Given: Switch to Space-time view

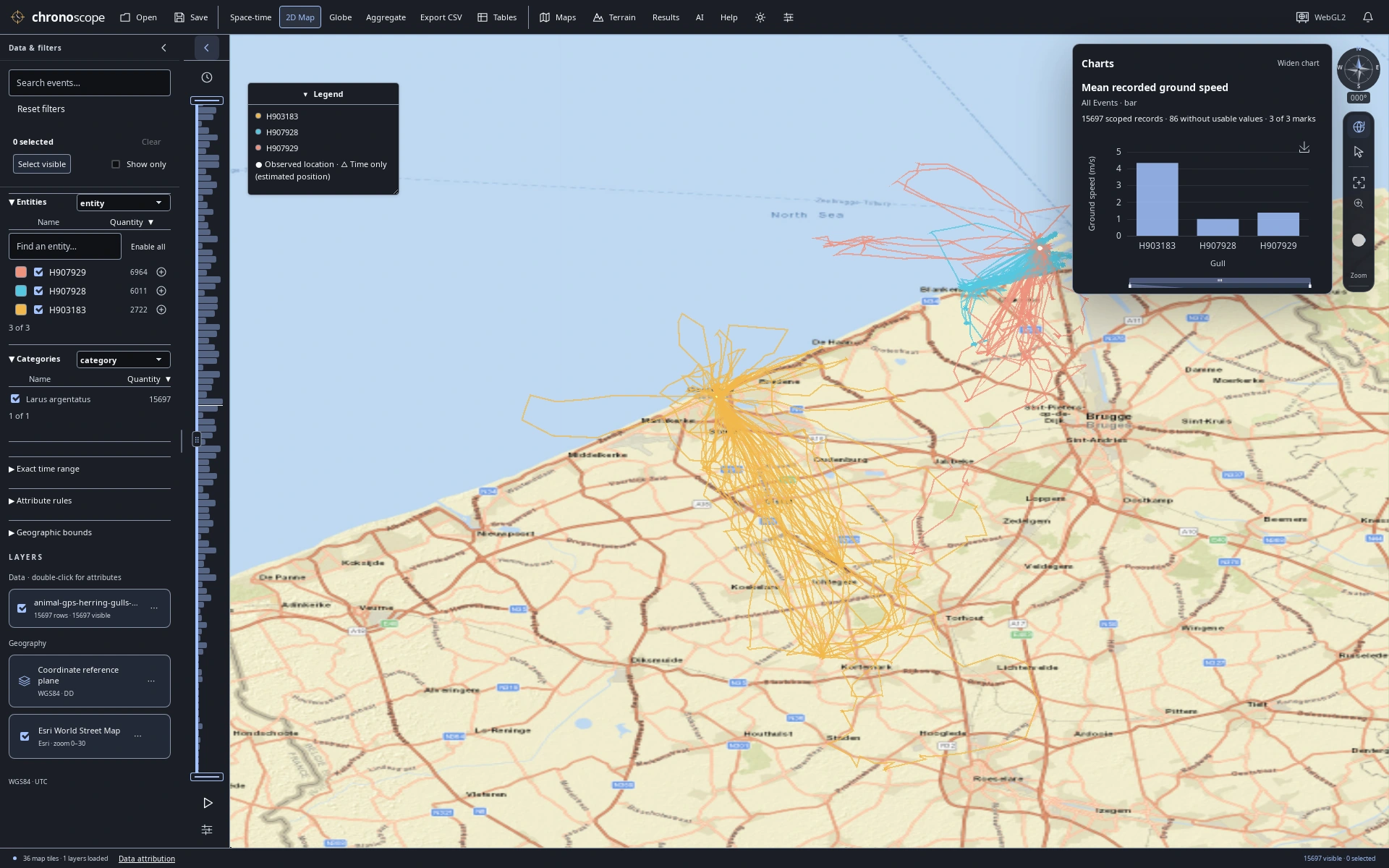Looking at the screenshot, I should 250,17.
